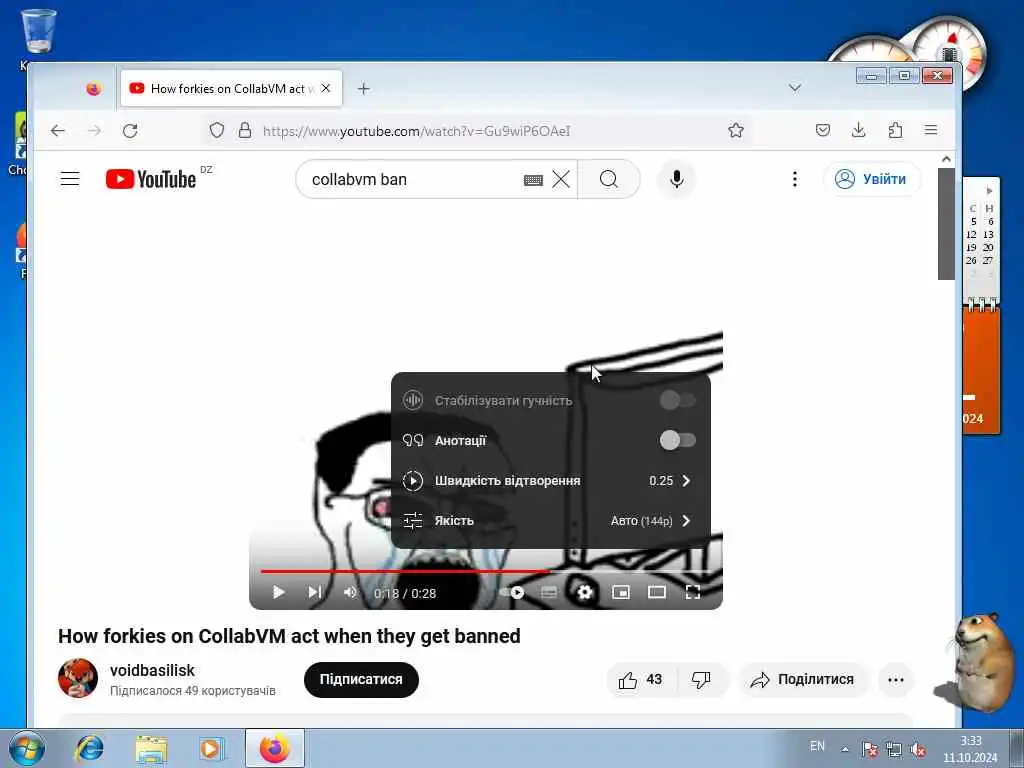Screen dimensions: 1024x768
Task: Open YouTube settings three-dot menu
Action: pyautogui.click(x=795, y=179)
